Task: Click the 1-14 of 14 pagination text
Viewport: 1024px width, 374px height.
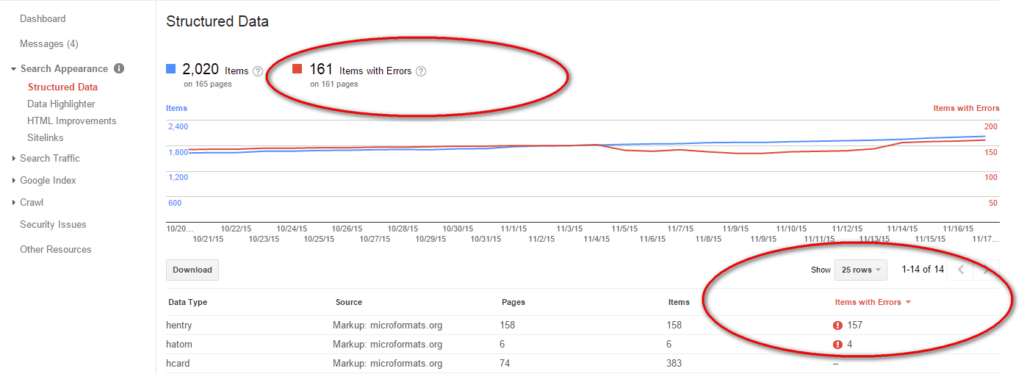Action: point(922,270)
